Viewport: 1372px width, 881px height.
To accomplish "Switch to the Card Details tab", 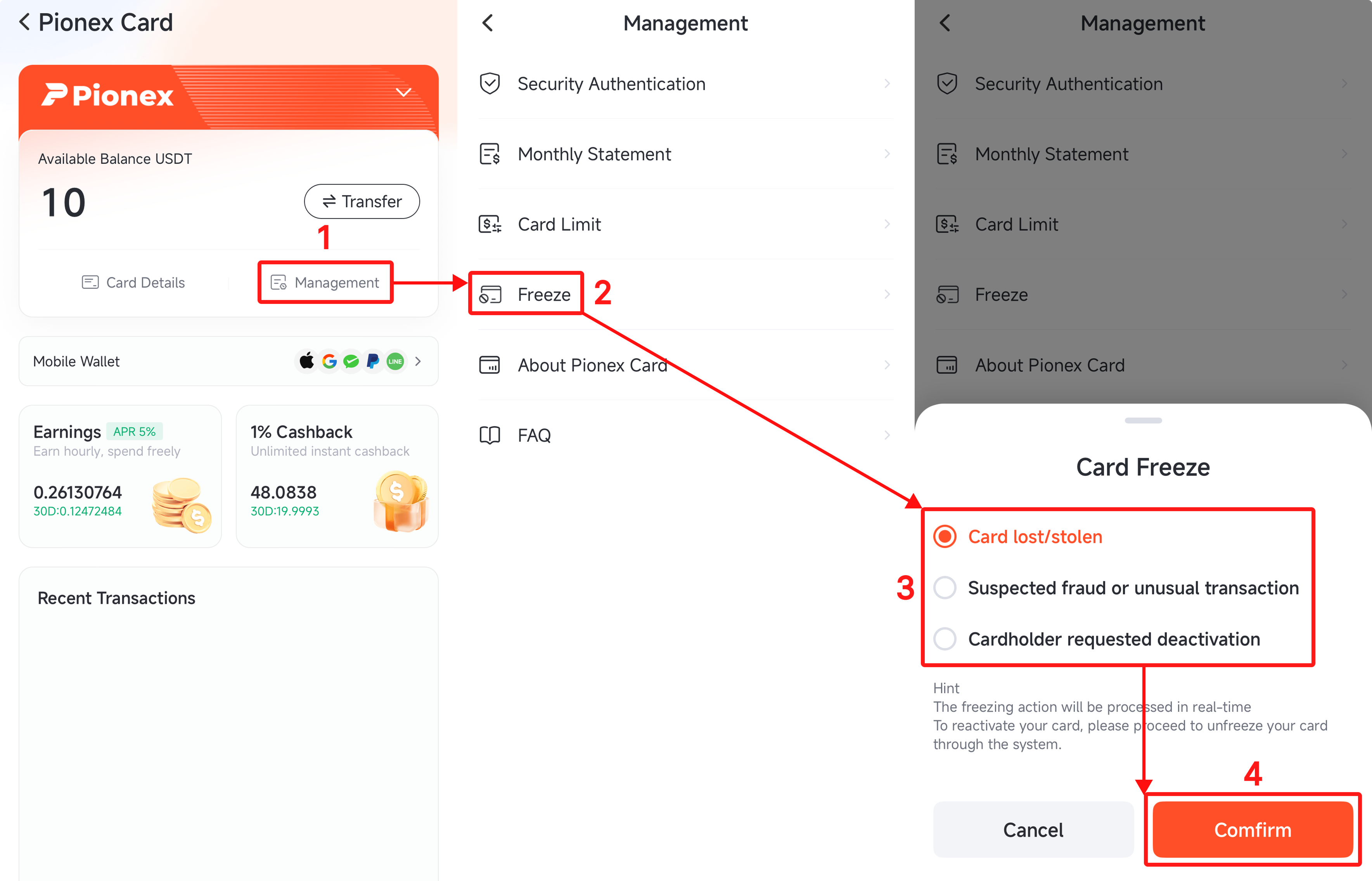I will (x=133, y=282).
